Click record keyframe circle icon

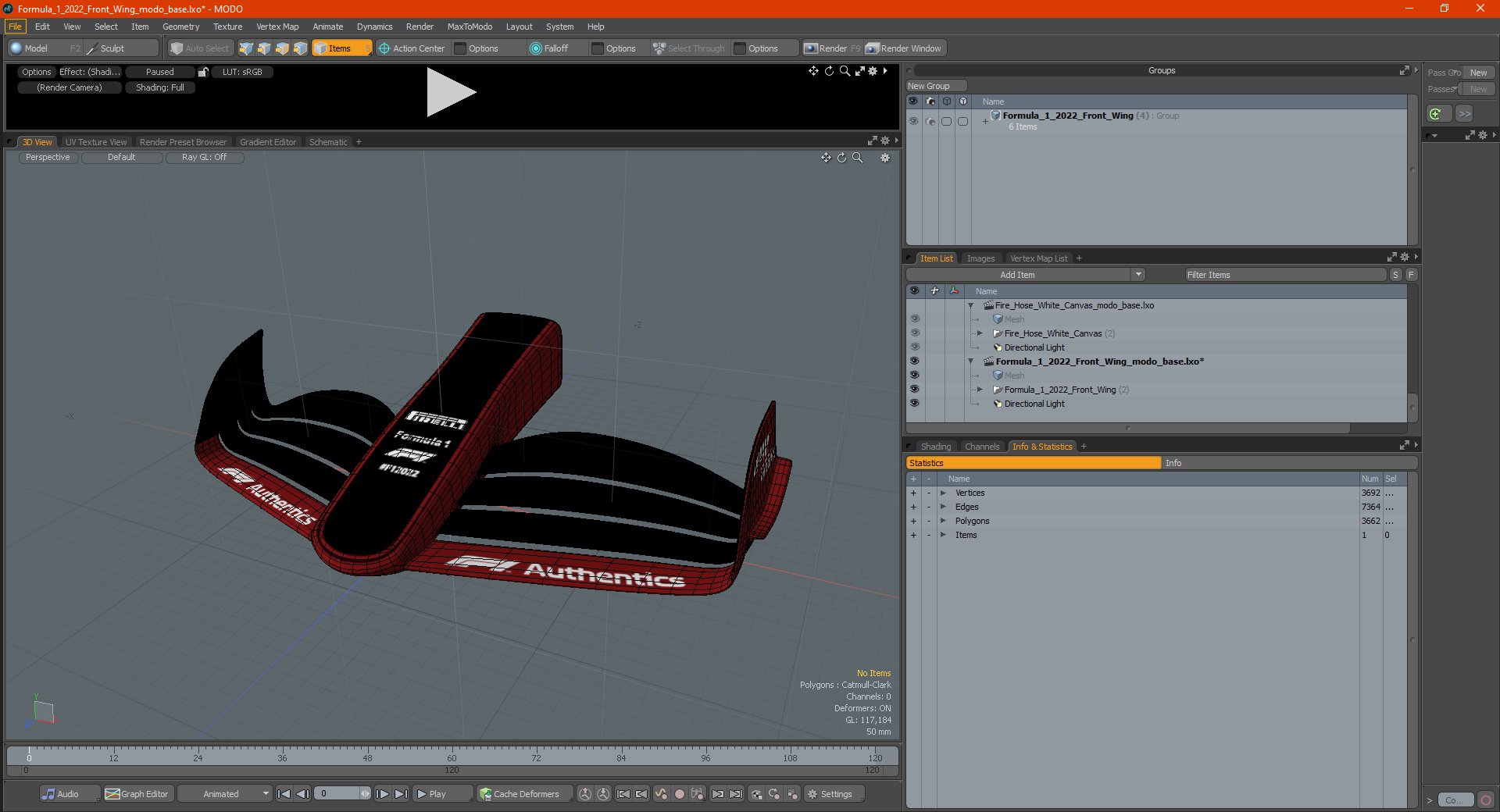coord(680,794)
